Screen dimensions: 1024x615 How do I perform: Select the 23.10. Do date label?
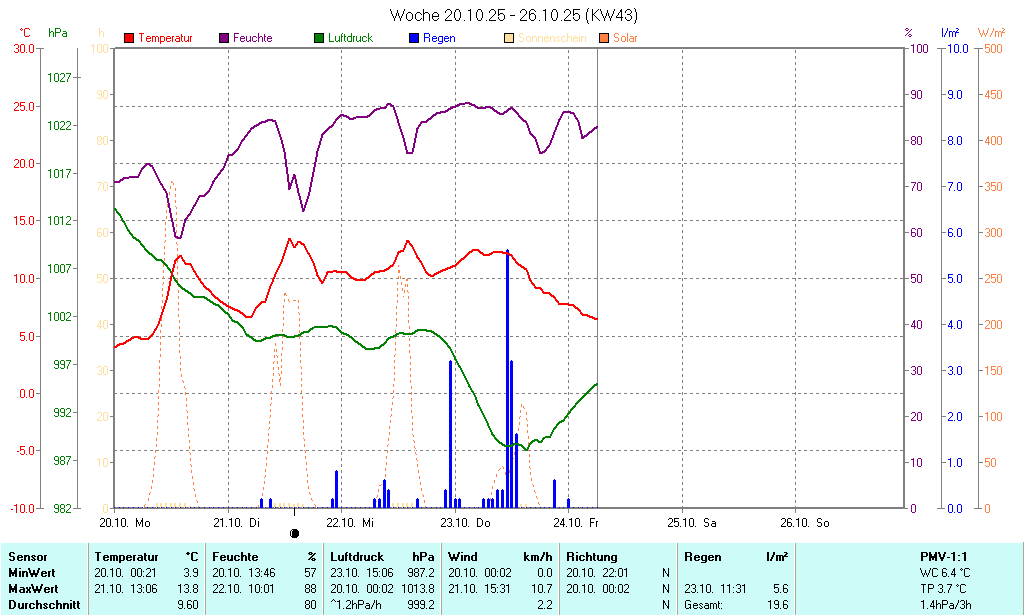tap(466, 522)
